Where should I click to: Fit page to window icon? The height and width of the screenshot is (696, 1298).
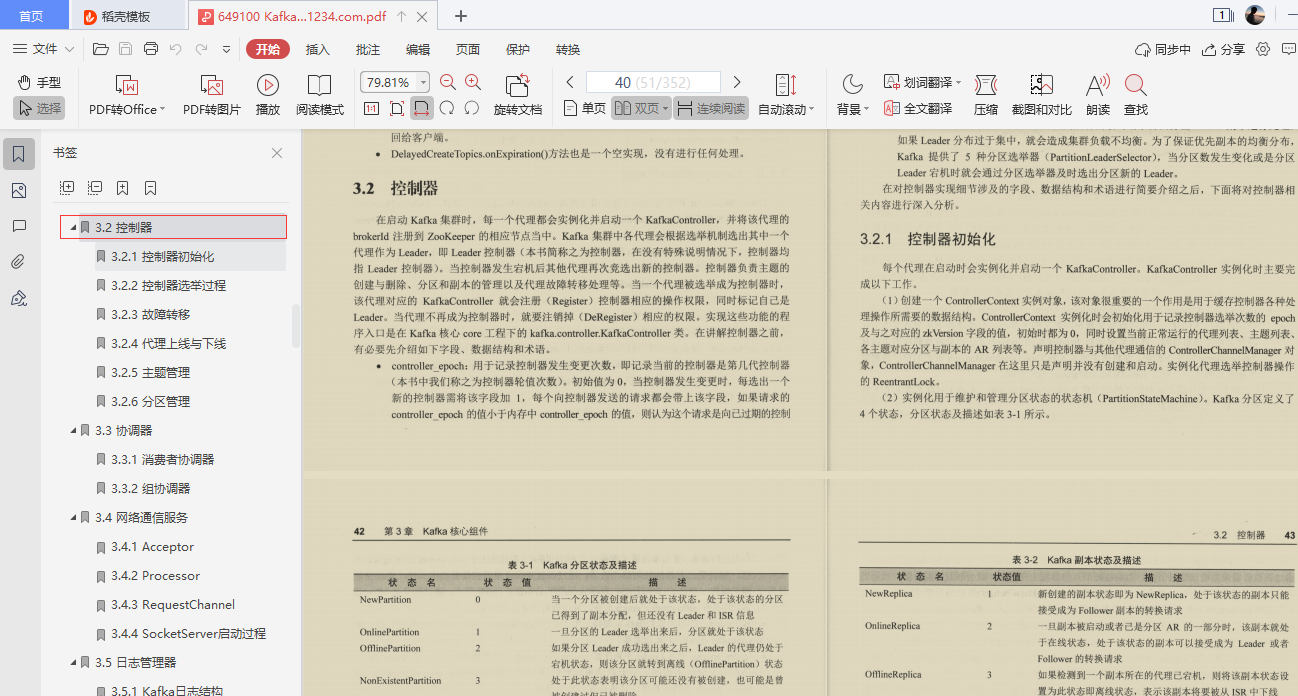pyautogui.click(x=397, y=108)
